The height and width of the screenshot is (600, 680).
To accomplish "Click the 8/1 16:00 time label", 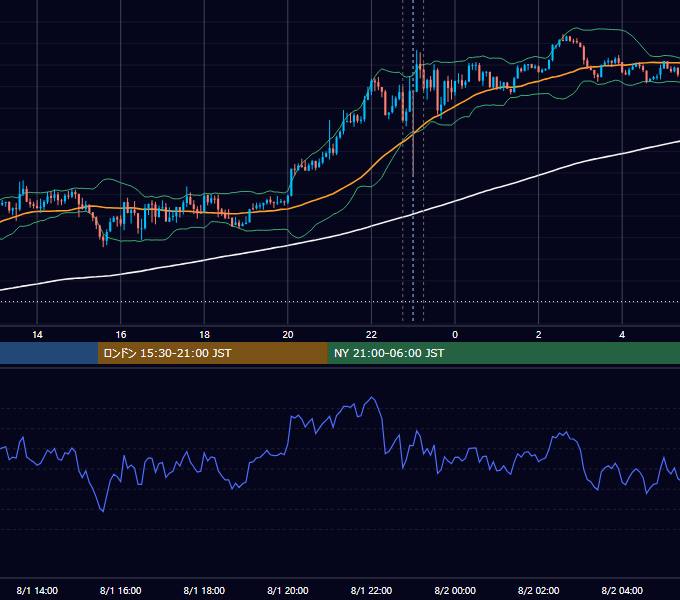I will pyautogui.click(x=121, y=590).
